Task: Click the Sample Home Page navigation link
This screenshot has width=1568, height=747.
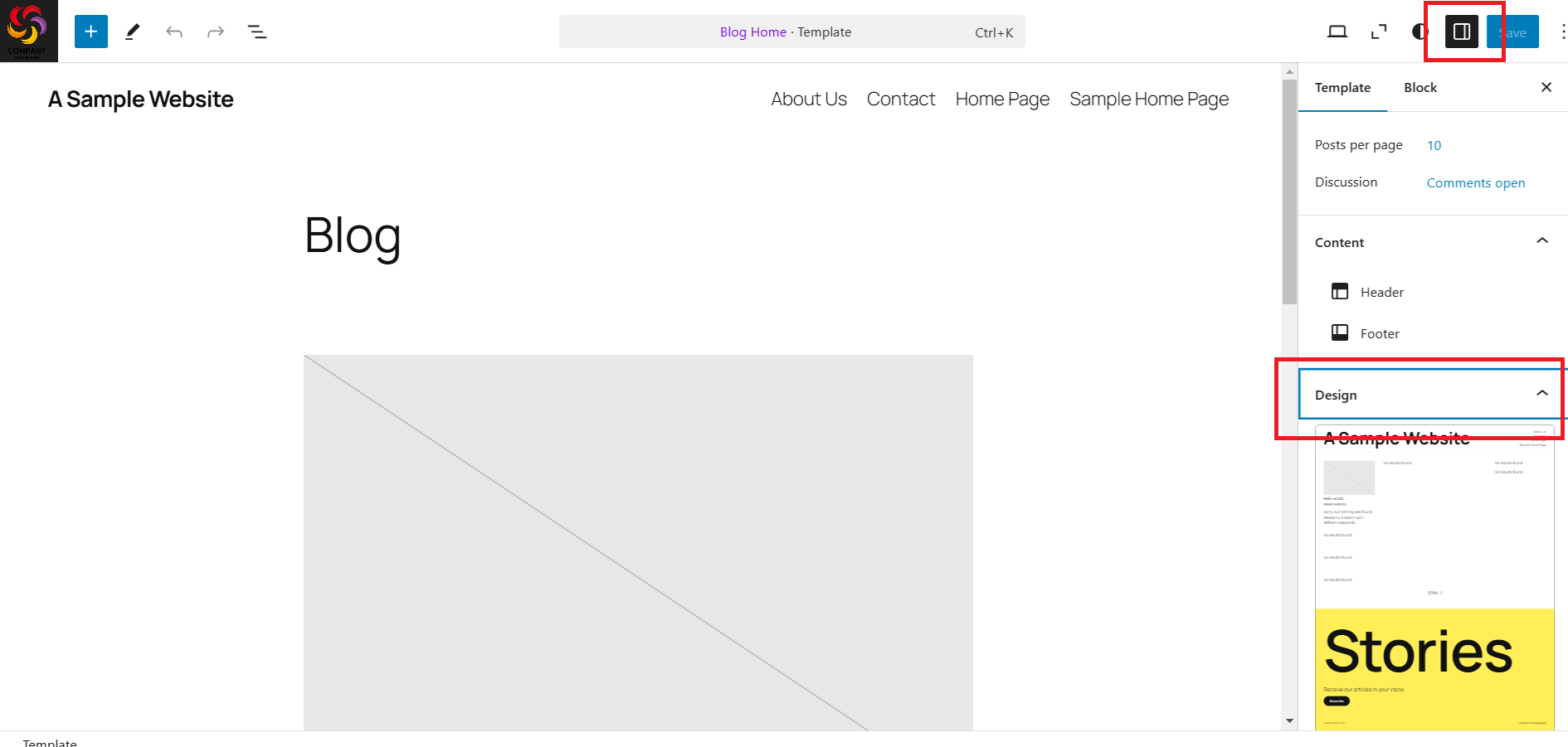Action: click(x=1149, y=99)
